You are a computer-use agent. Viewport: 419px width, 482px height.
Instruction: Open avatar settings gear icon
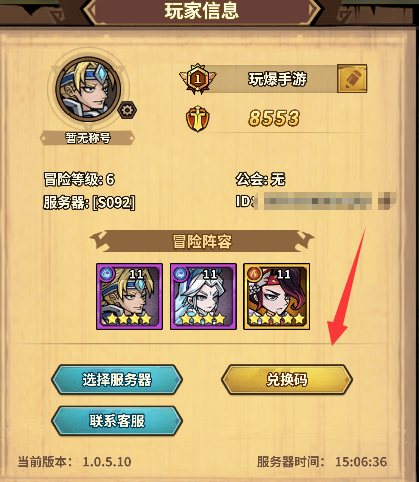pyautogui.click(x=127, y=110)
